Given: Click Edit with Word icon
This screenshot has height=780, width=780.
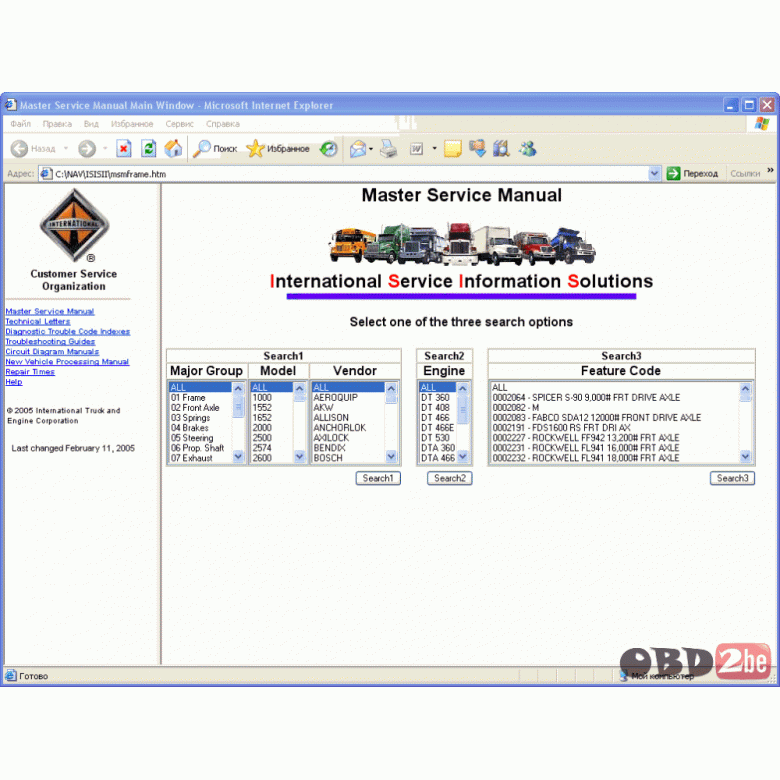Looking at the screenshot, I should tap(416, 148).
